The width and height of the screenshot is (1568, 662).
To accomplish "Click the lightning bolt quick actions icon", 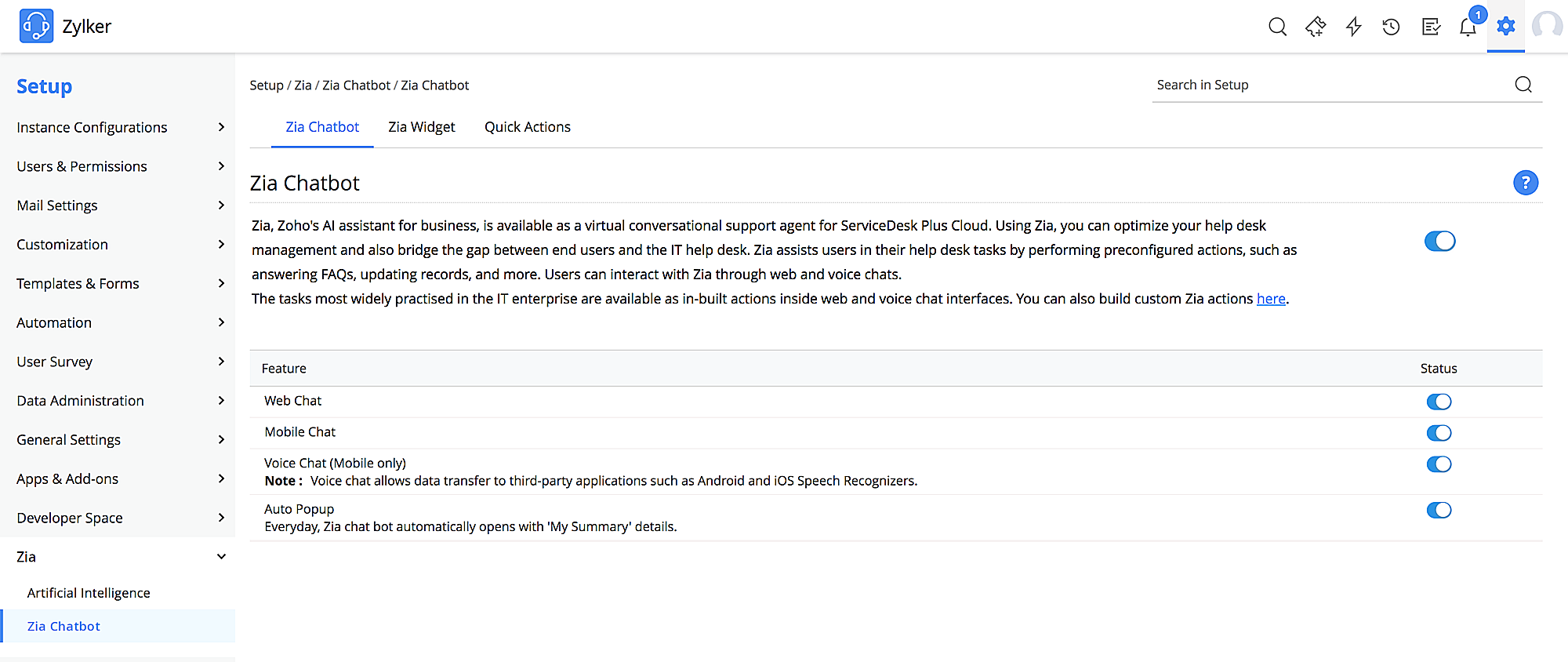I will [x=1353, y=27].
